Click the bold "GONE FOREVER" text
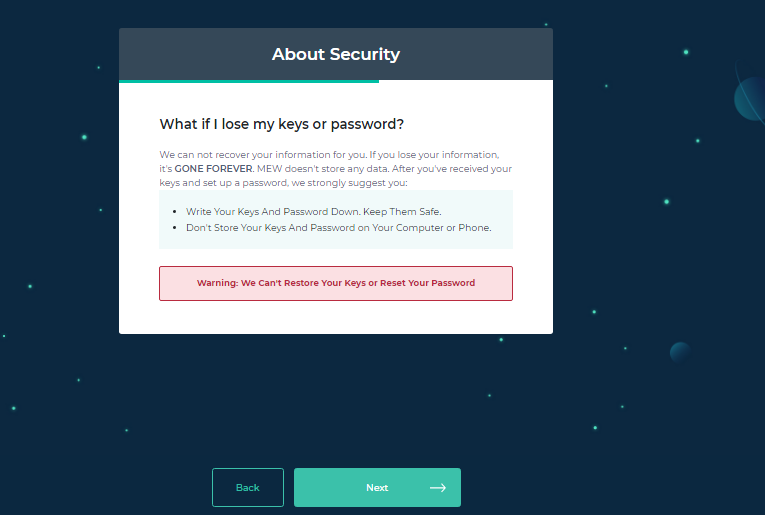This screenshot has width=765, height=515. pos(213,169)
